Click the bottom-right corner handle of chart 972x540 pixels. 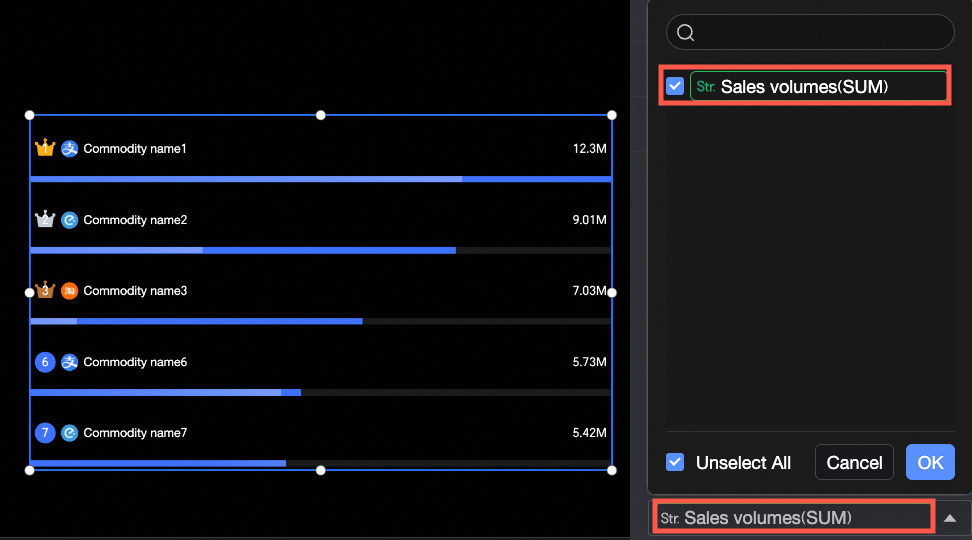point(612,471)
